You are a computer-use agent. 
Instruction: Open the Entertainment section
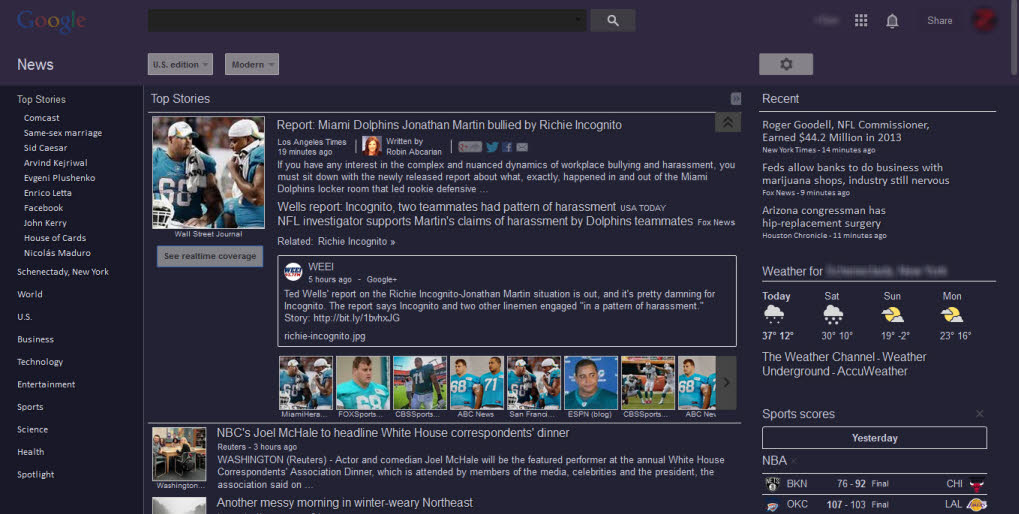tap(46, 384)
